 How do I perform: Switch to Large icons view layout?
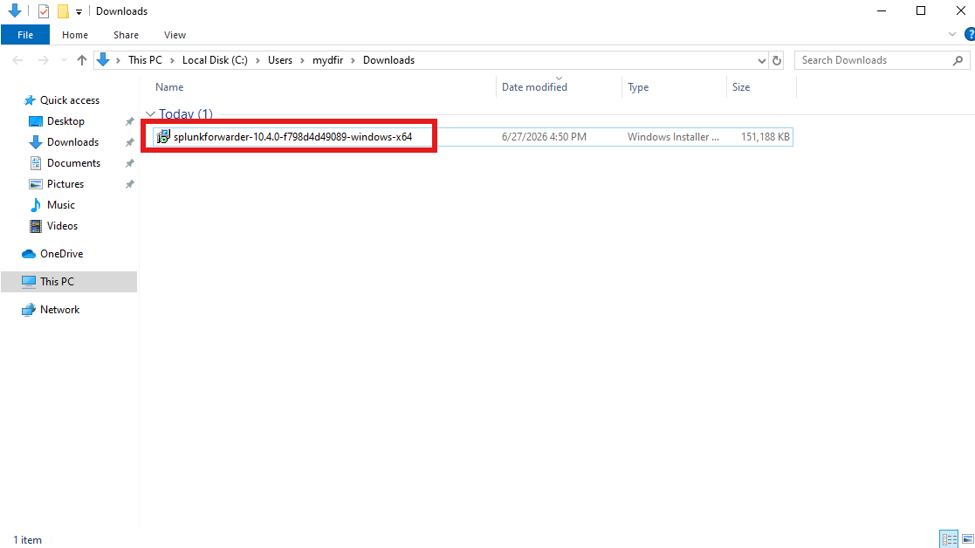point(968,539)
